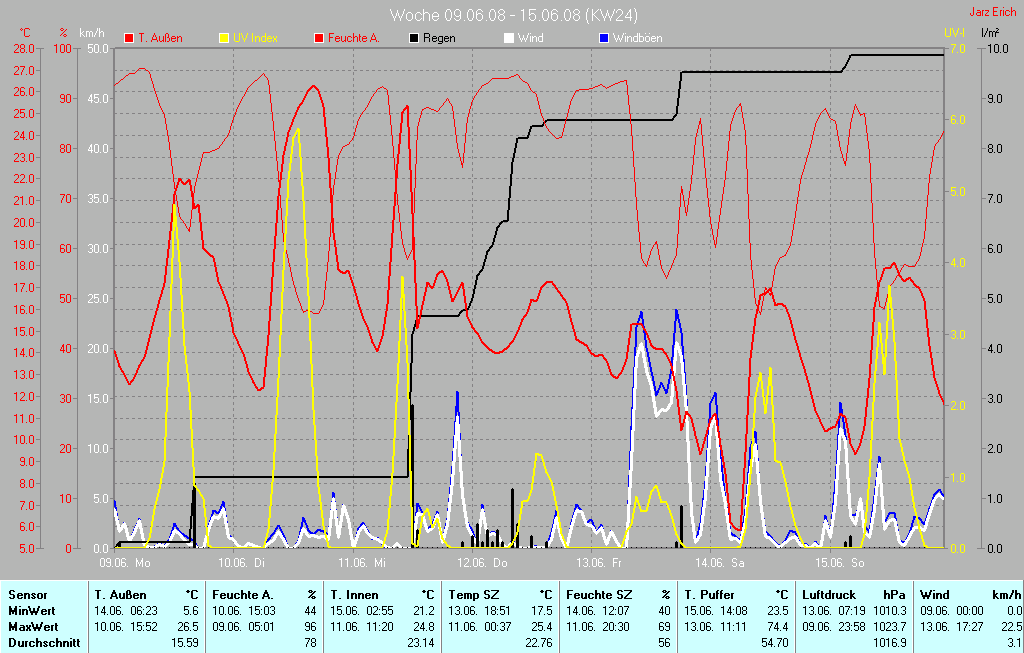Select the 15.06. So date label
The height and width of the screenshot is (653, 1024).
pyautogui.click(x=843, y=563)
